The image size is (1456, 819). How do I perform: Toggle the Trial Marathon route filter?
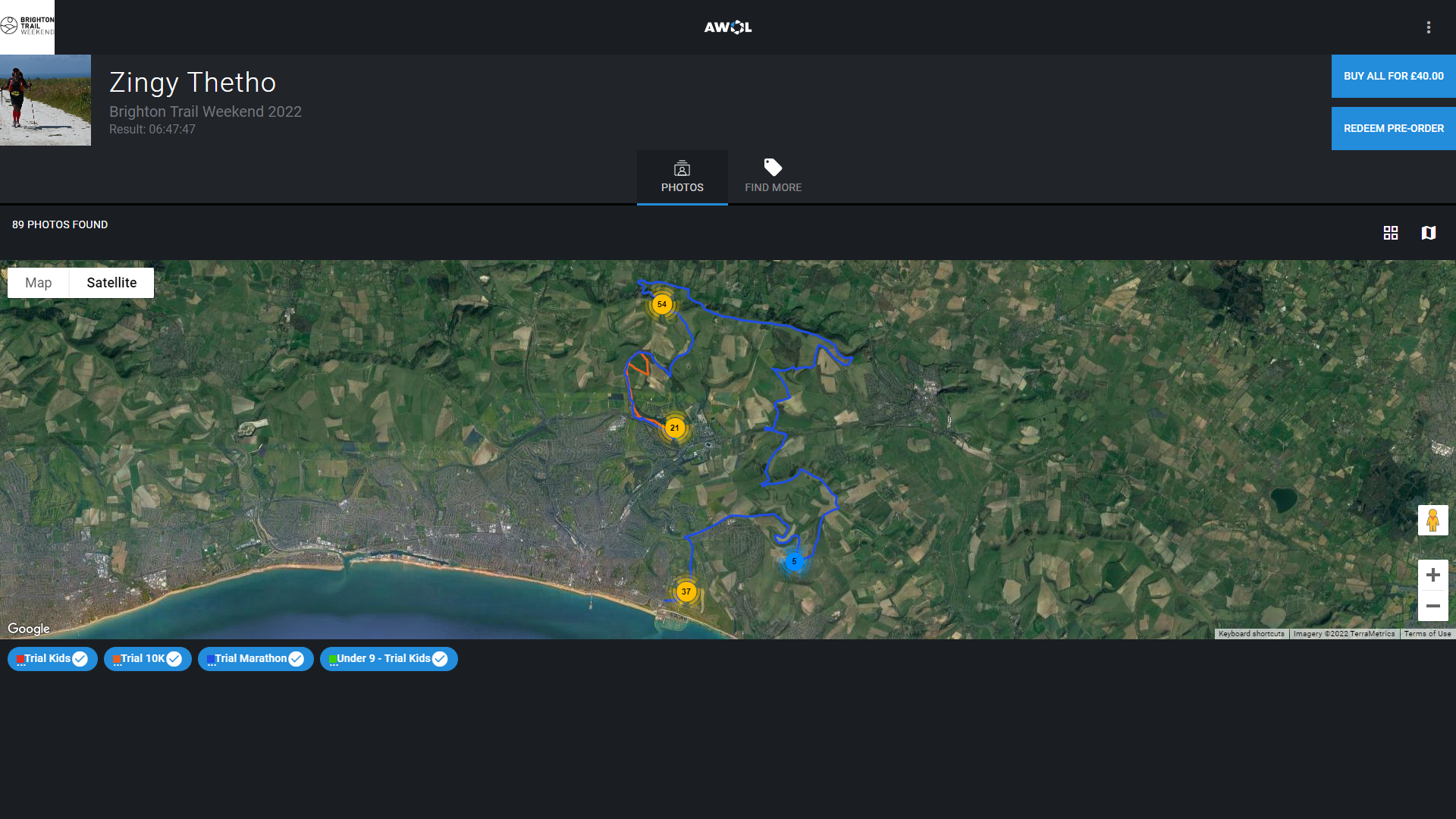click(x=256, y=659)
